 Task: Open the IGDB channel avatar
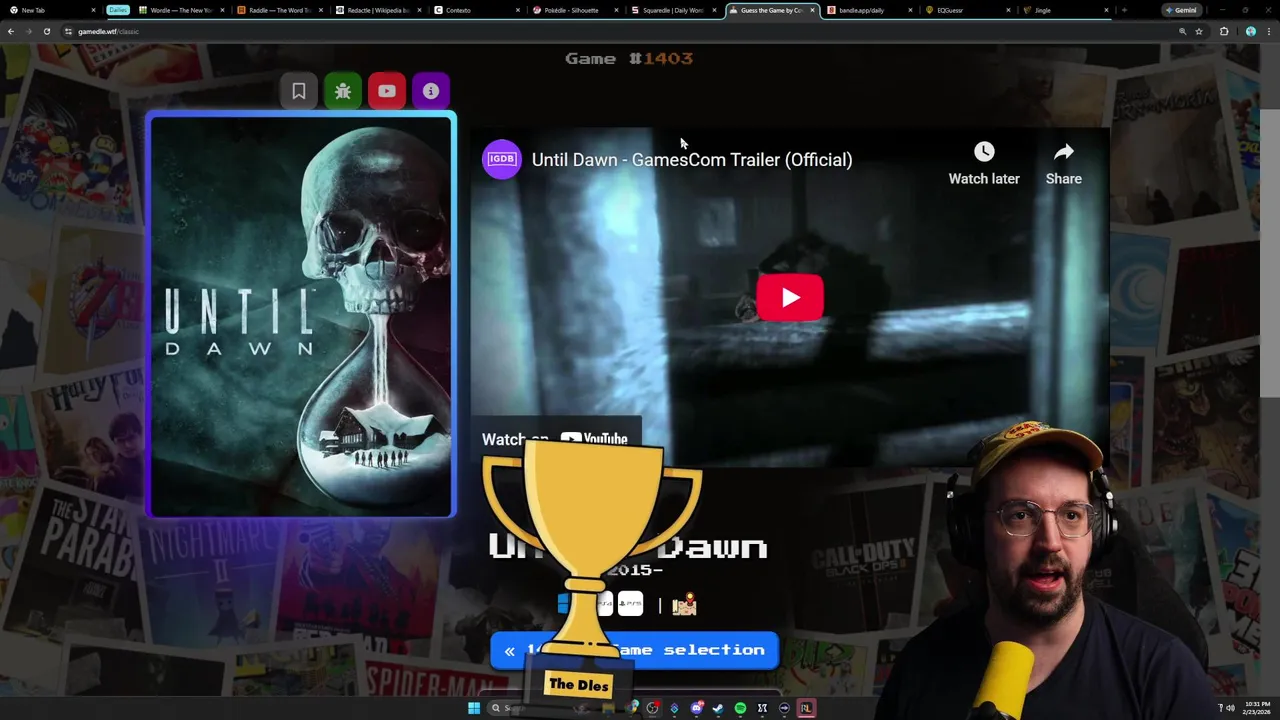[x=501, y=159]
